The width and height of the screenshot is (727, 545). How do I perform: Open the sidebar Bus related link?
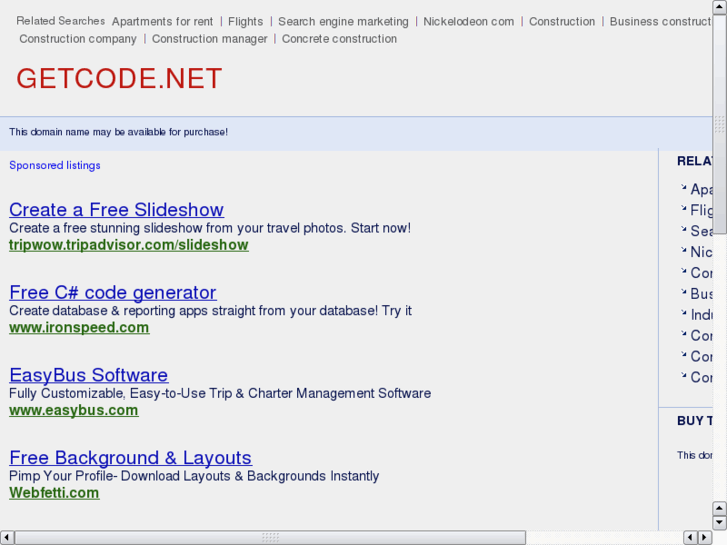pyautogui.click(x=701, y=294)
